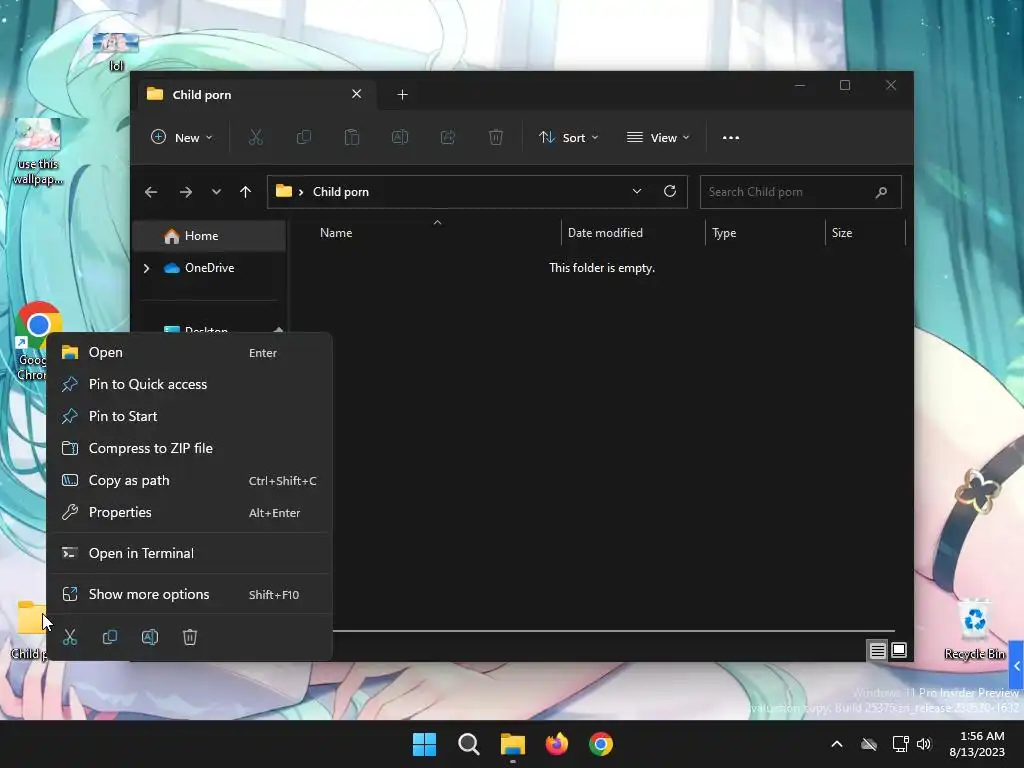
Task: Open the Sort dropdown
Action: (x=568, y=138)
